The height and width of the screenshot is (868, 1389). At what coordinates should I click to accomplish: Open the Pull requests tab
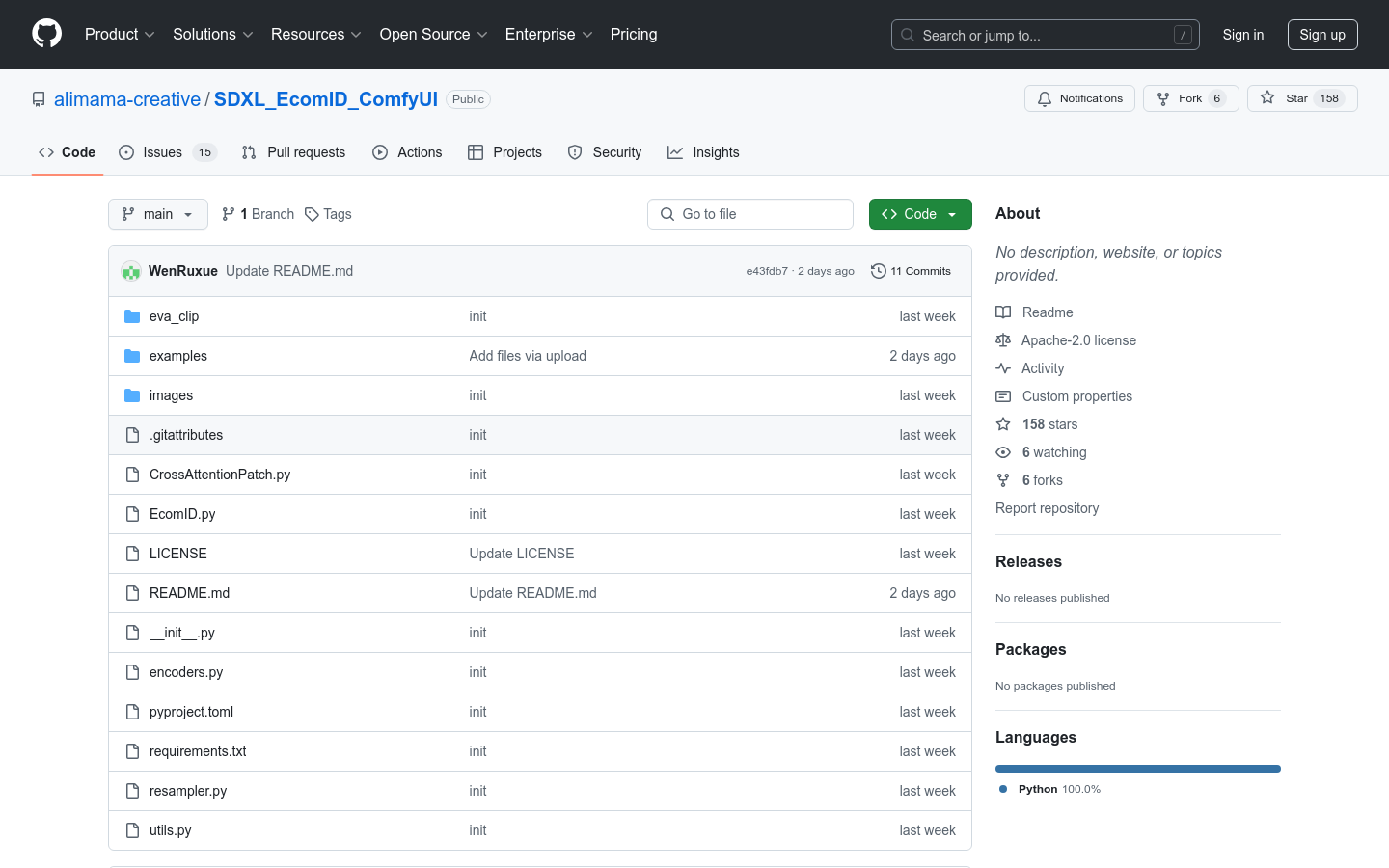pyautogui.click(x=293, y=152)
